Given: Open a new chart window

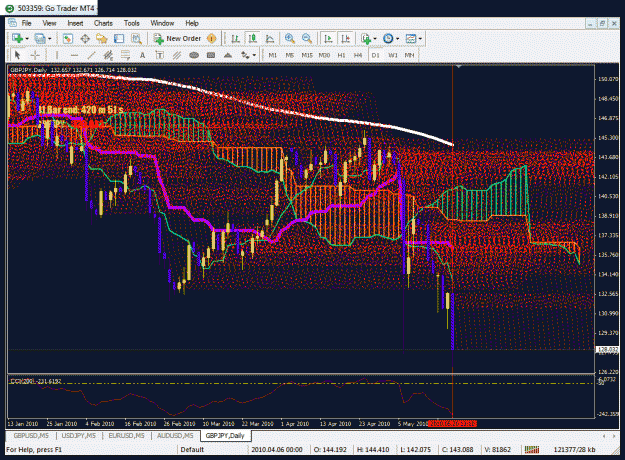Looking at the screenshot, I should click(17, 38).
